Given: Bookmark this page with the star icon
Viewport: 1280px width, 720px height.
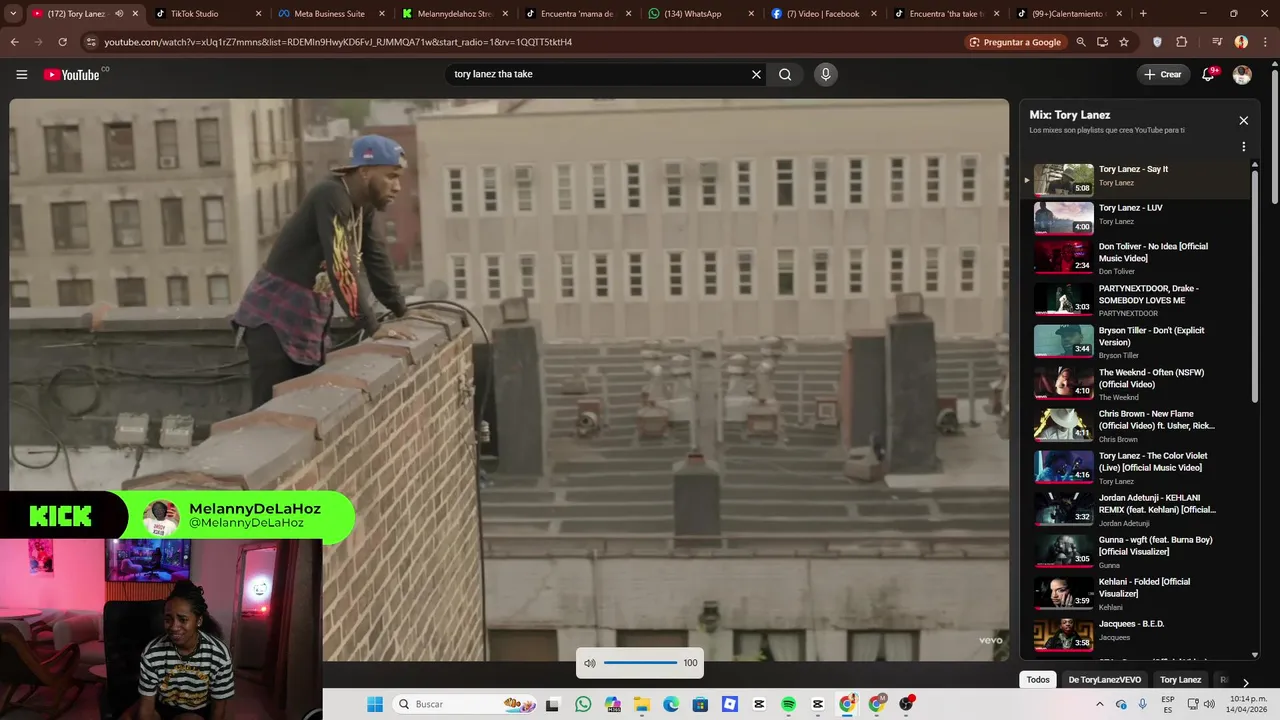Looking at the screenshot, I should point(1124,42).
